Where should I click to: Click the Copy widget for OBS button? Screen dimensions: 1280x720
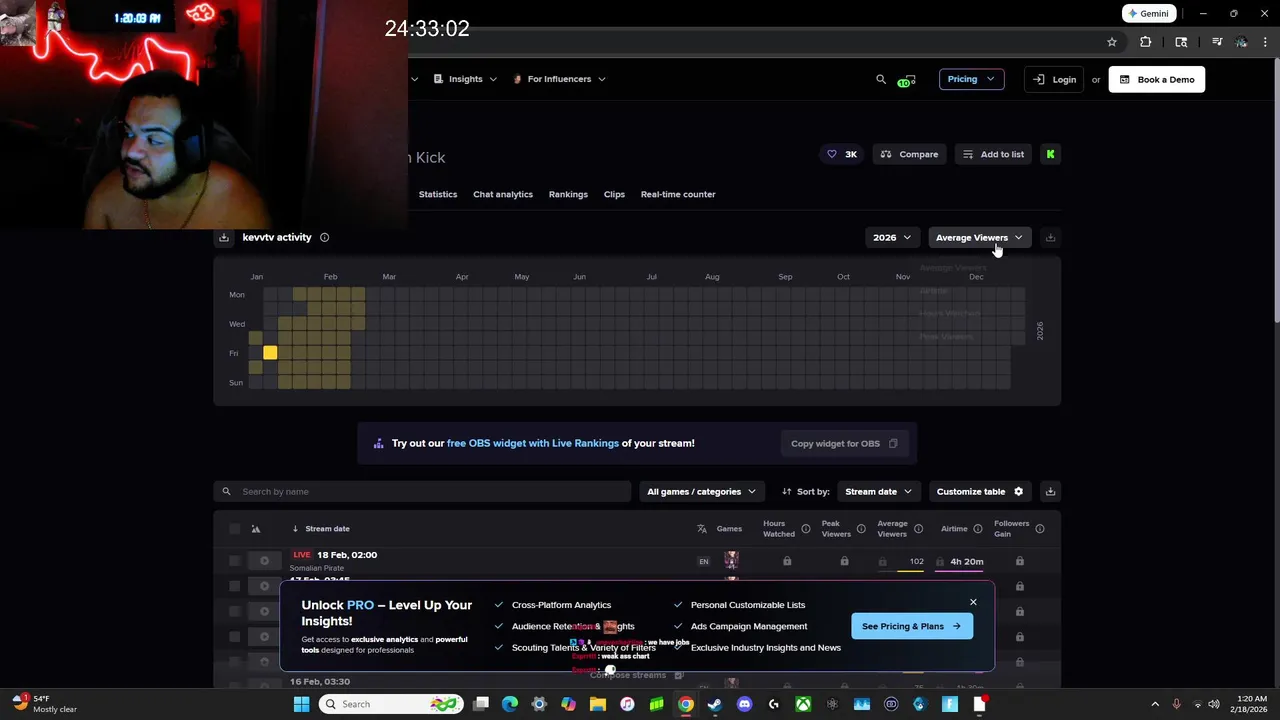click(x=844, y=443)
